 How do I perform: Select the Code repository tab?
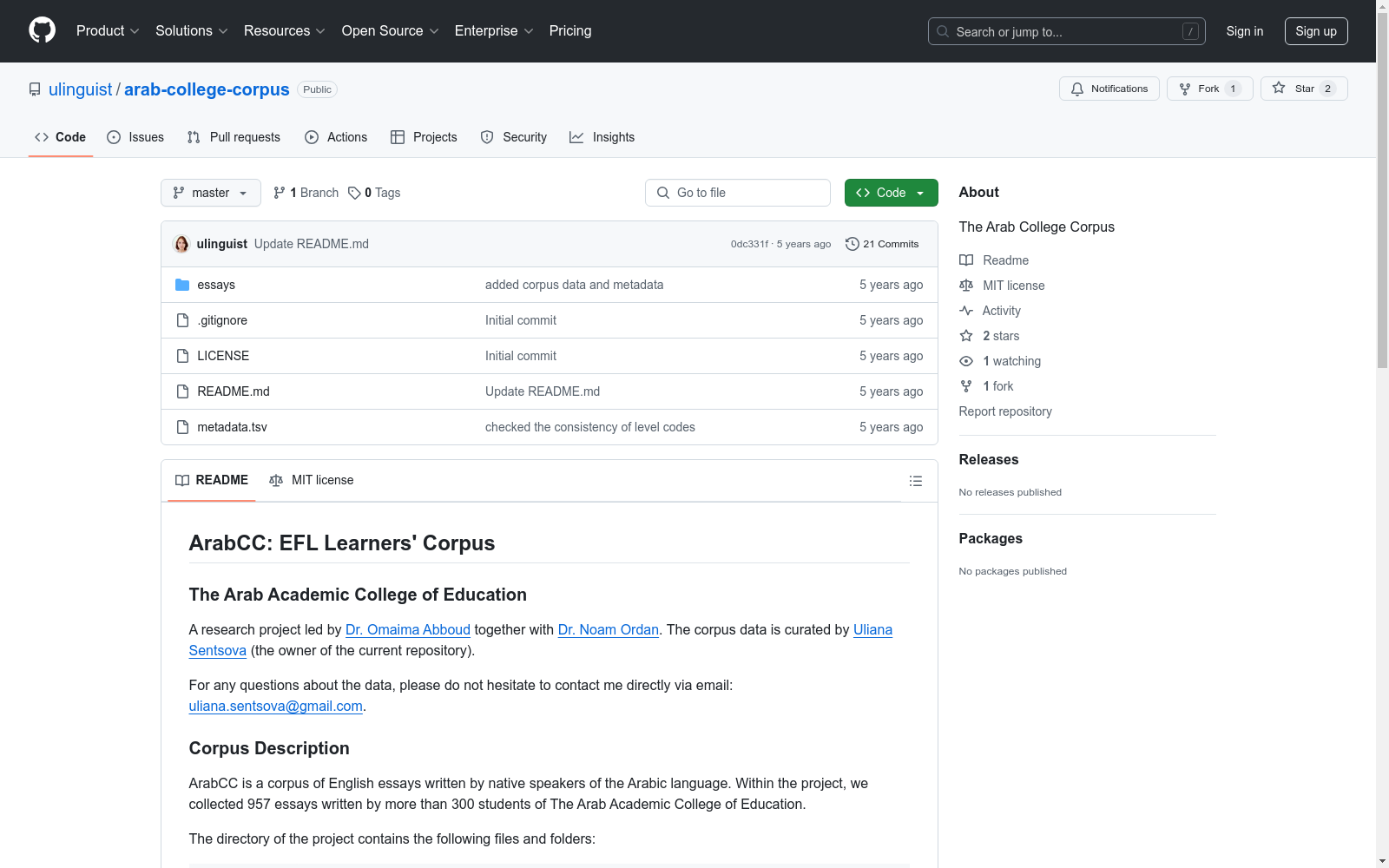coord(61,137)
